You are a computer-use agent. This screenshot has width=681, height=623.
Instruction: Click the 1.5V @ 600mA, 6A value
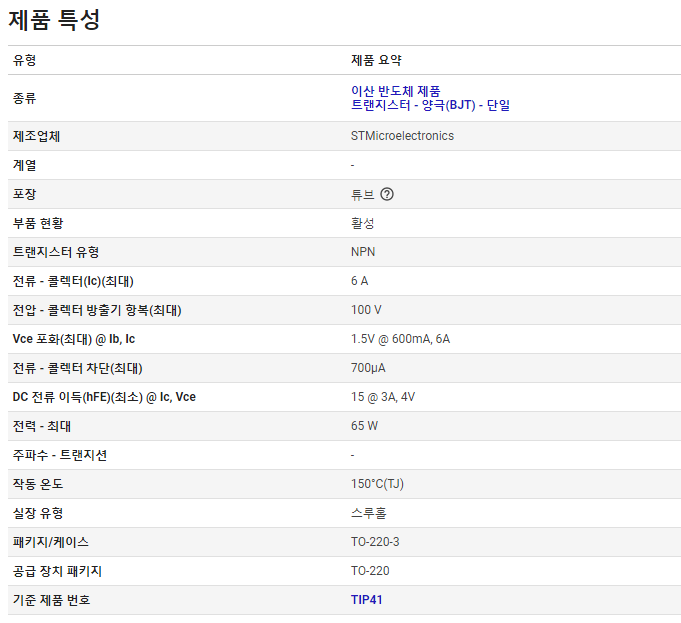pos(400,339)
